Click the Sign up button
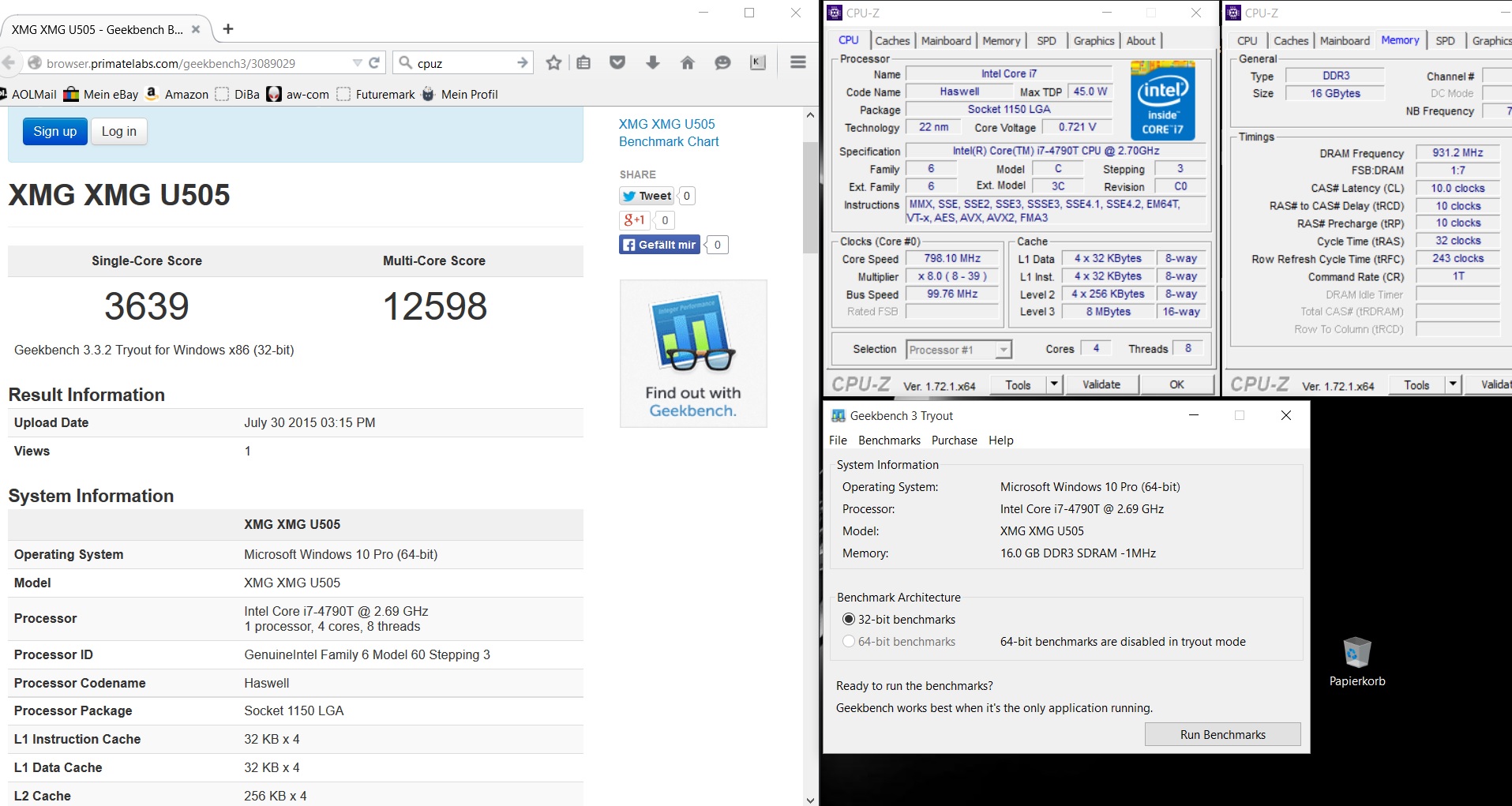Image resolution: width=1512 pixels, height=806 pixels. click(x=55, y=131)
